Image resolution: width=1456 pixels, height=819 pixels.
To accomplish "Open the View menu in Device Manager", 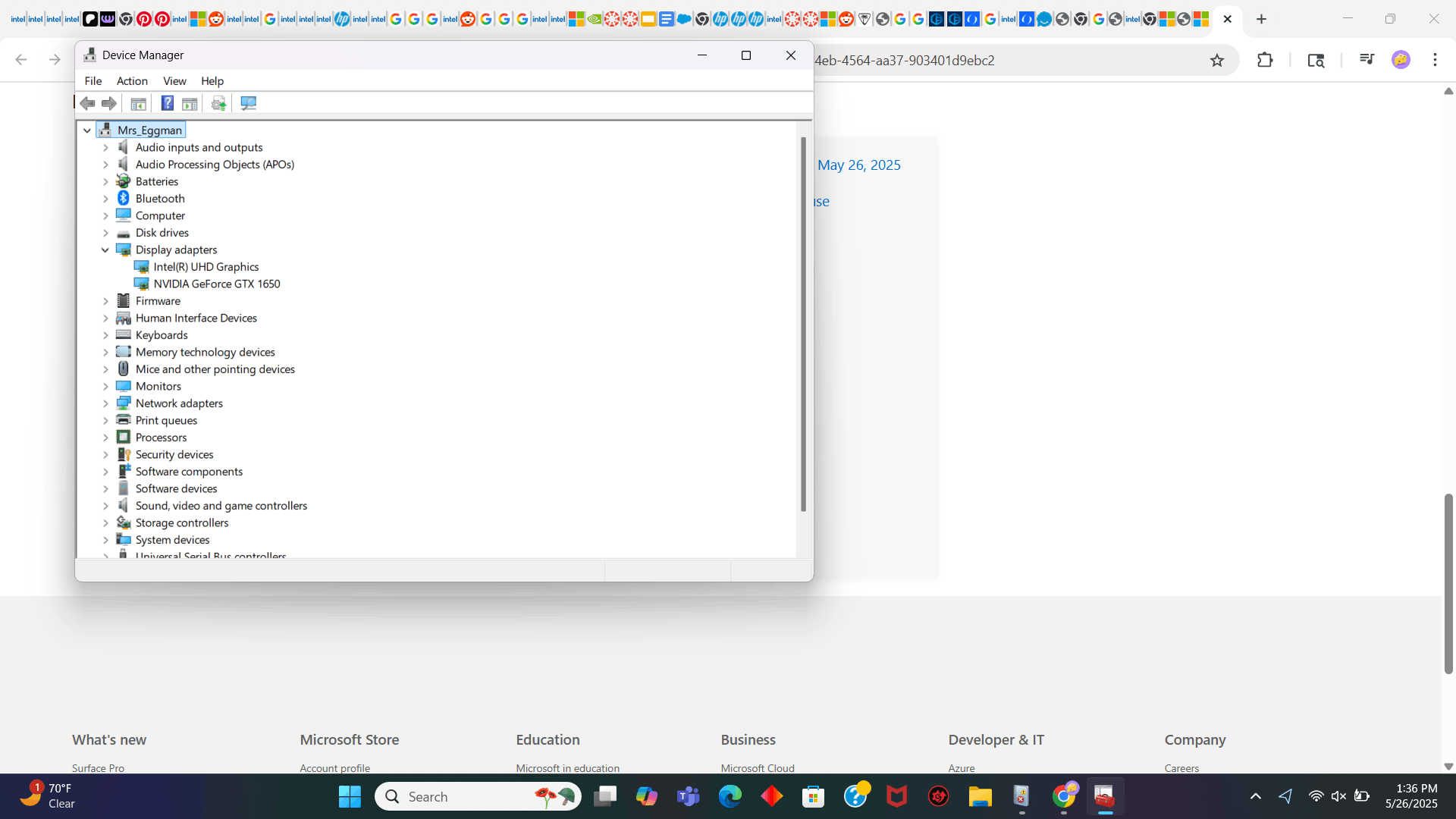I will (x=174, y=81).
